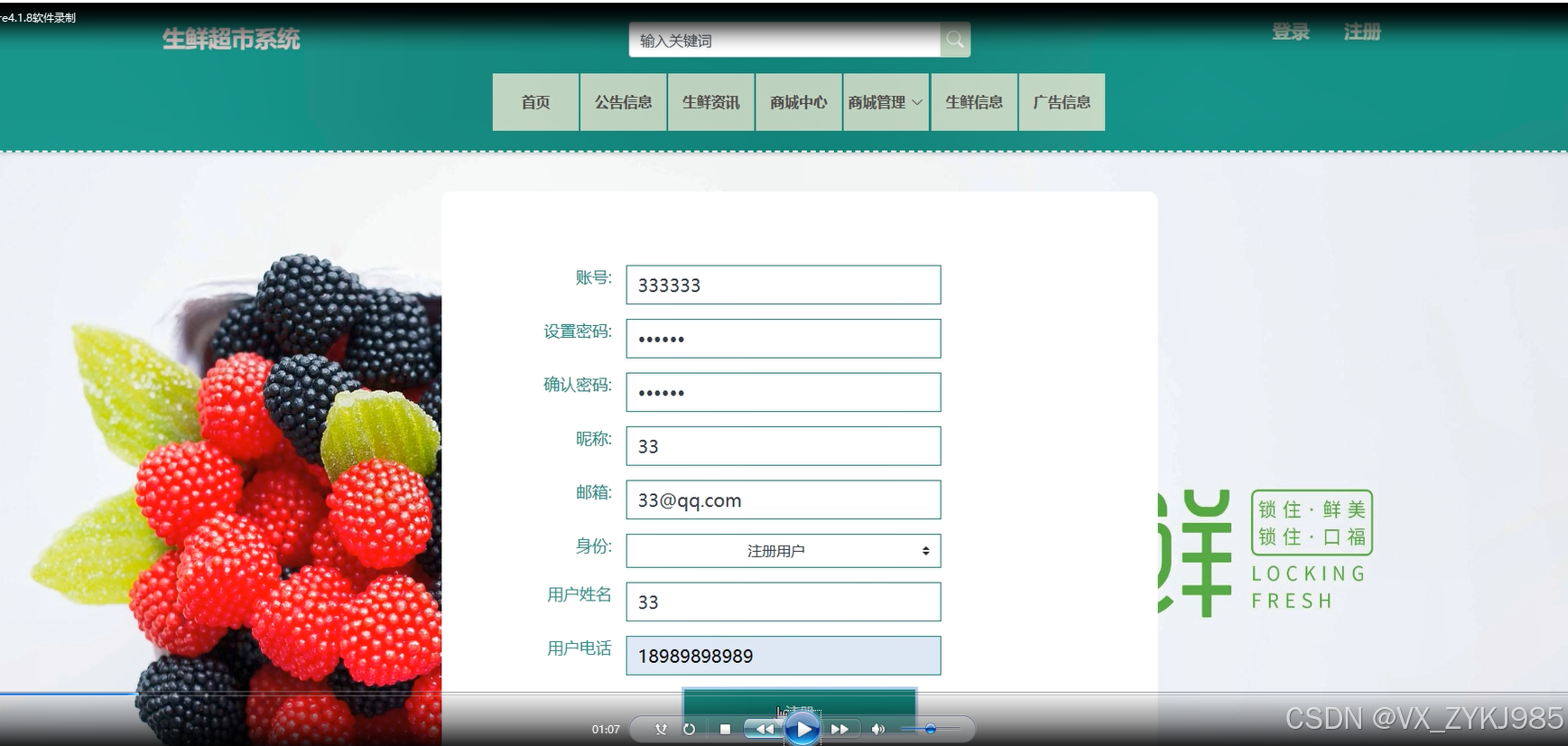Open 生鲜资讯 page
The width and height of the screenshot is (1568, 746).
tap(710, 102)
